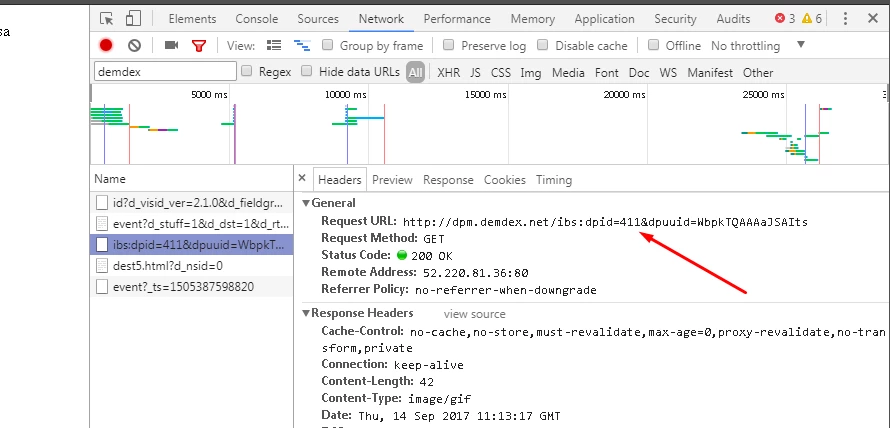
Task: Filter requests by JS
Action: coord(475,73)
